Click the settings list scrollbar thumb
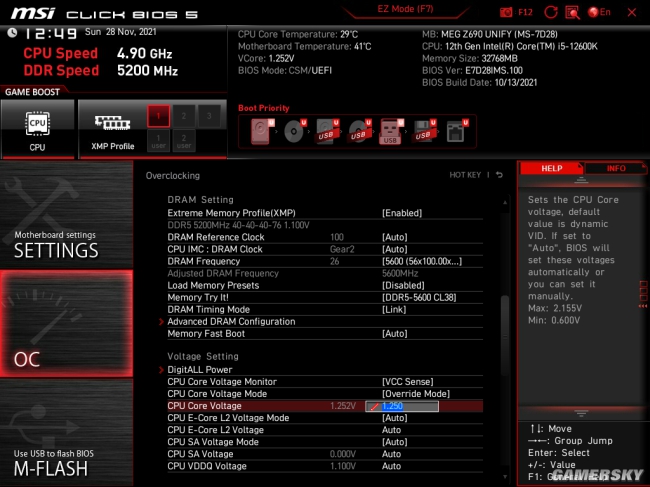Image resolution: width=650 pixels, height=487 pixels. click(x=504, y=336)
